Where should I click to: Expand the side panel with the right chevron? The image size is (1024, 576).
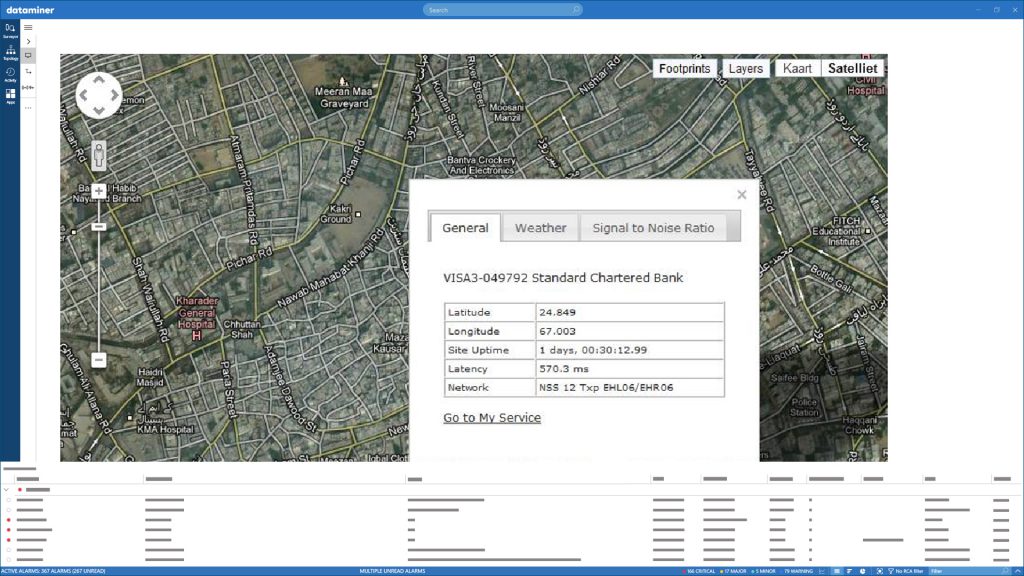[x=28, y=41]
